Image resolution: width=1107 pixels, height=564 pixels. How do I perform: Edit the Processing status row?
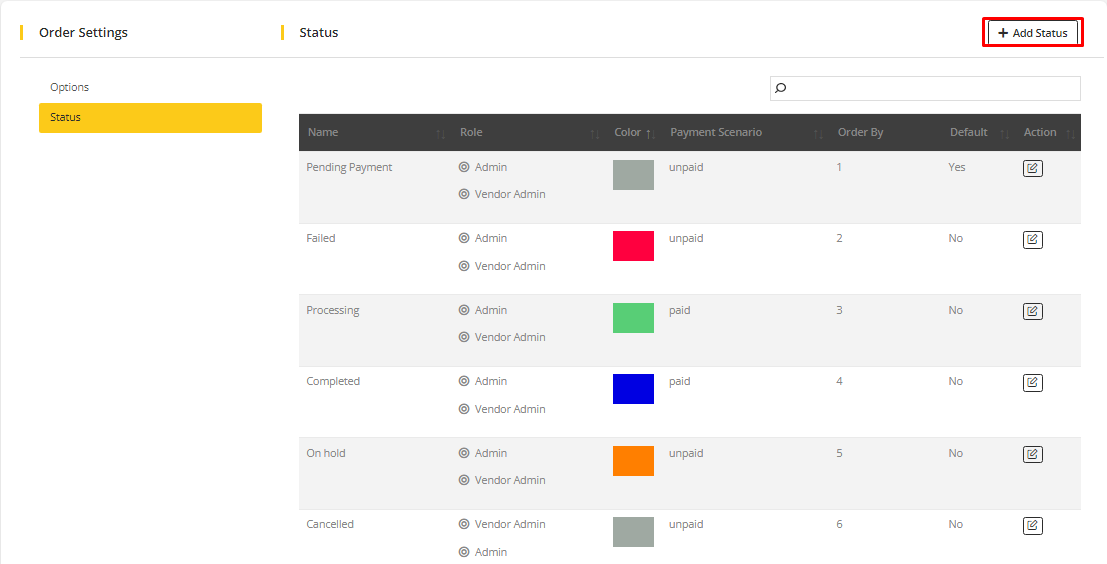click(x=1032, y=311)
